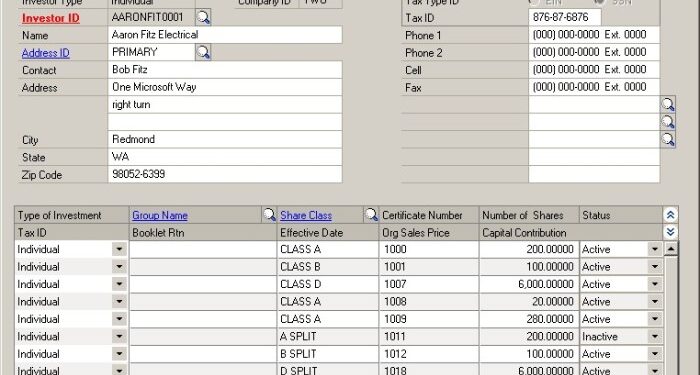Click the State field WA

[x=225, y=157]
